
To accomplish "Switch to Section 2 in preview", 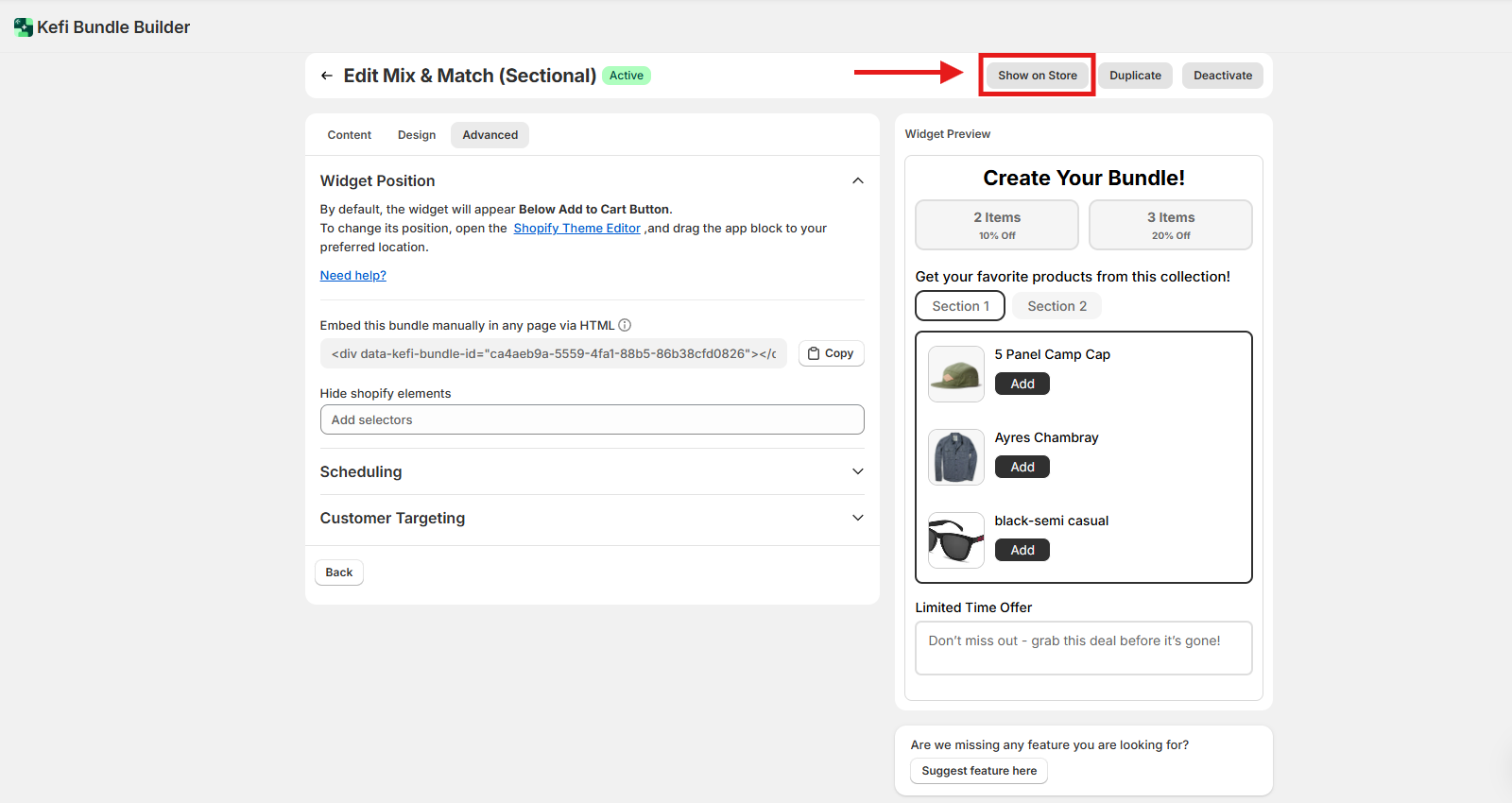I will coord(1057,306).
